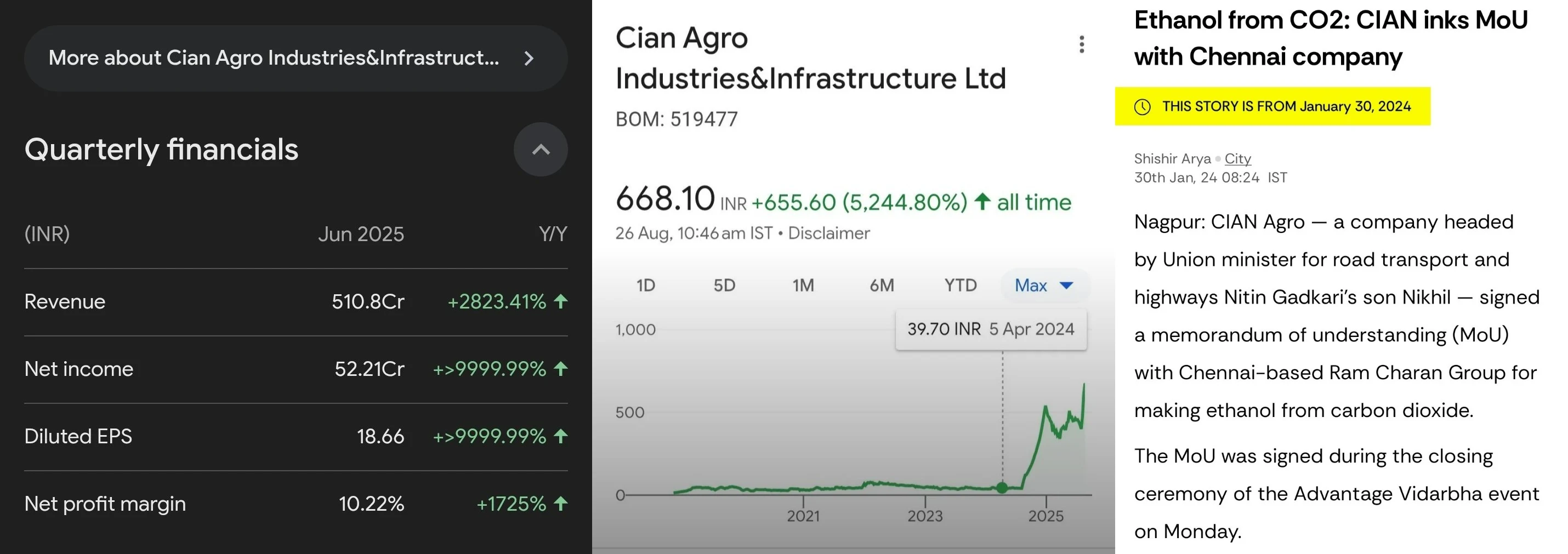Click the Net income up arrow icon

[x=561, y=369]
